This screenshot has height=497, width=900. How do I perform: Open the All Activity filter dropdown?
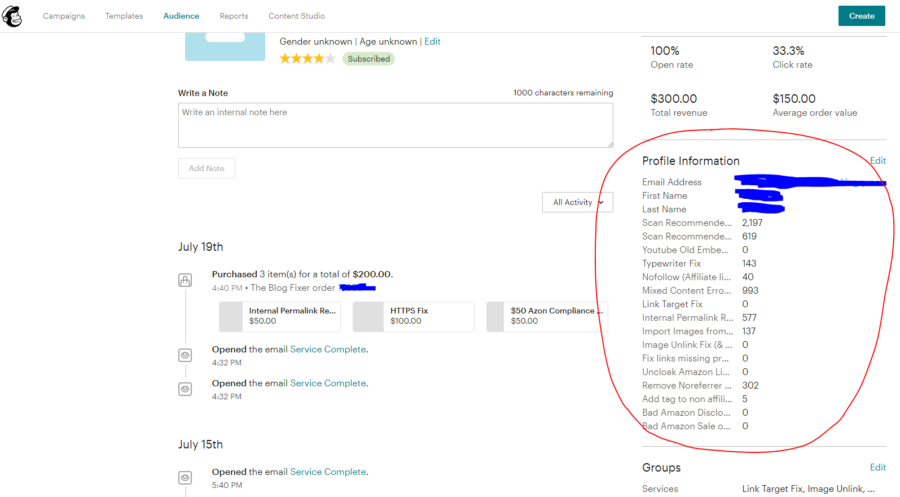tap(577, 202)
